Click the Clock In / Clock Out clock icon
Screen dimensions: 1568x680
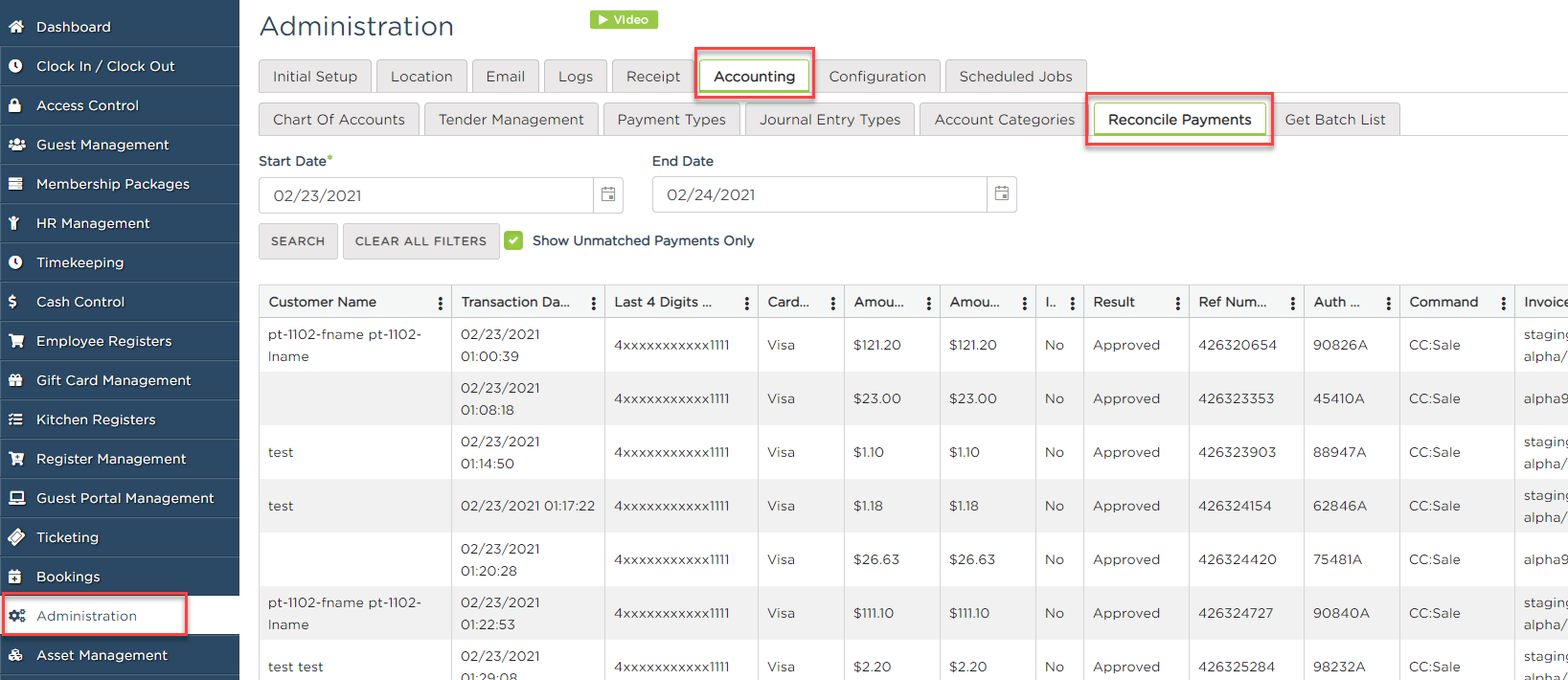coord(15,66)
